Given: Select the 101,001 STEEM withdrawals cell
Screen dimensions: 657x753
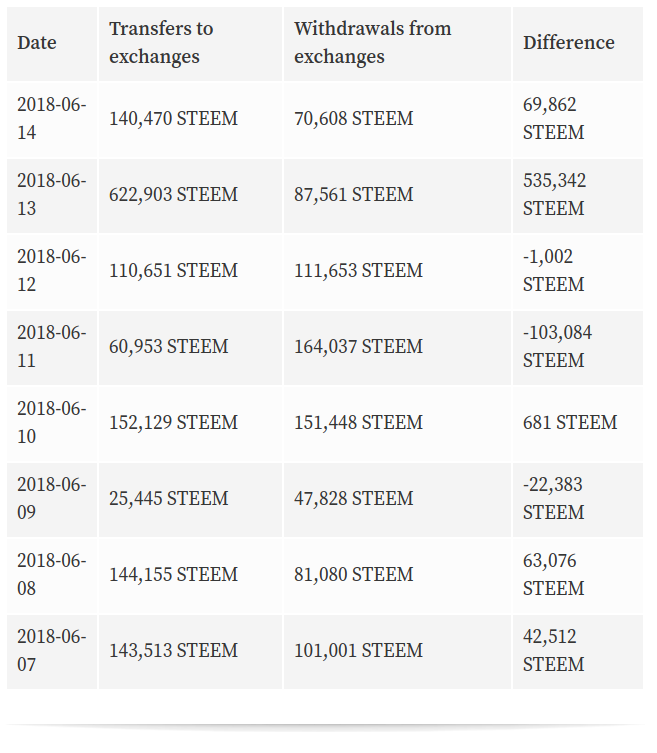Looking at the screenshot, I should tap(398, 651).
